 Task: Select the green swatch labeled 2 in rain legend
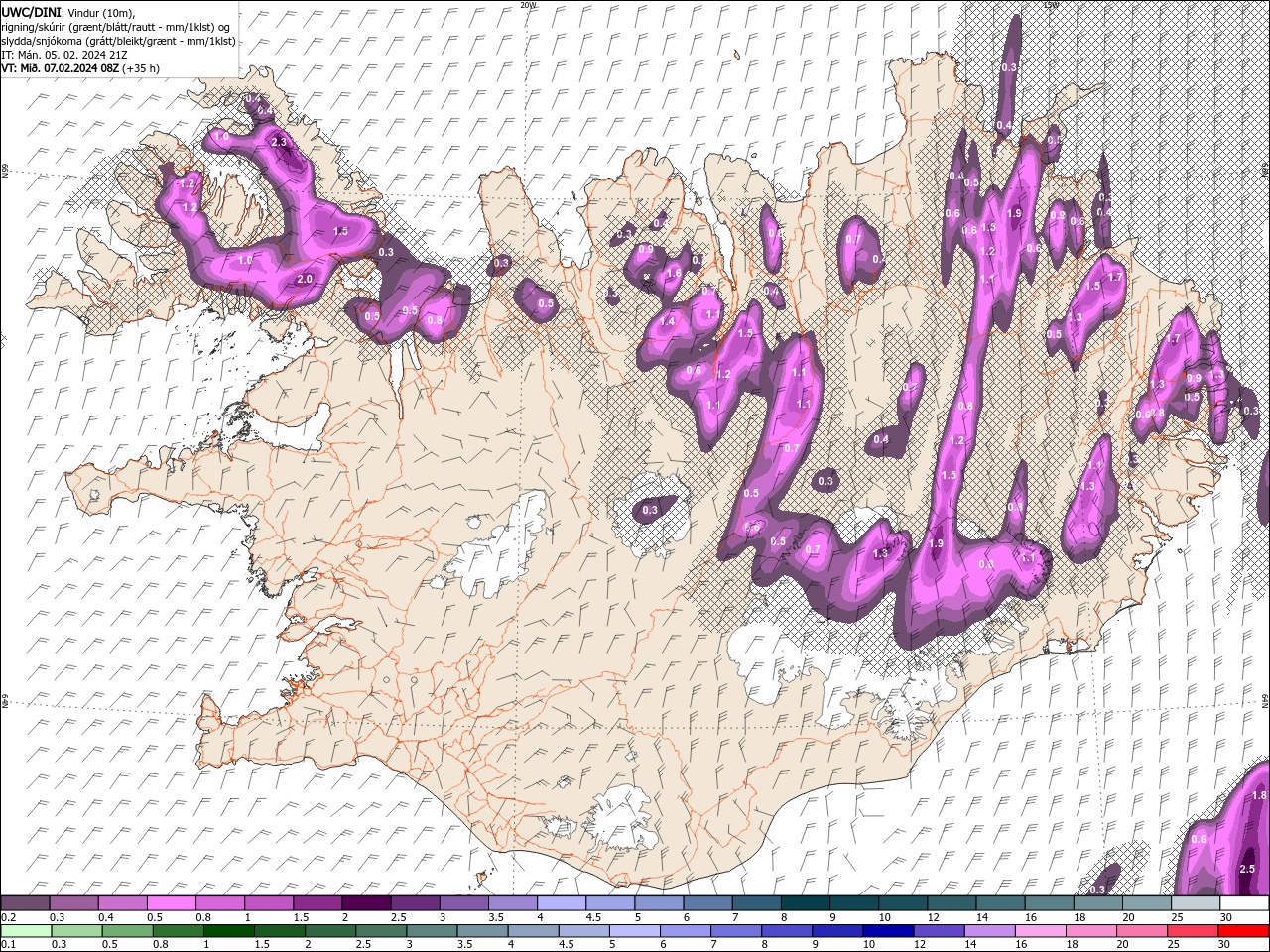coord(330,931)
